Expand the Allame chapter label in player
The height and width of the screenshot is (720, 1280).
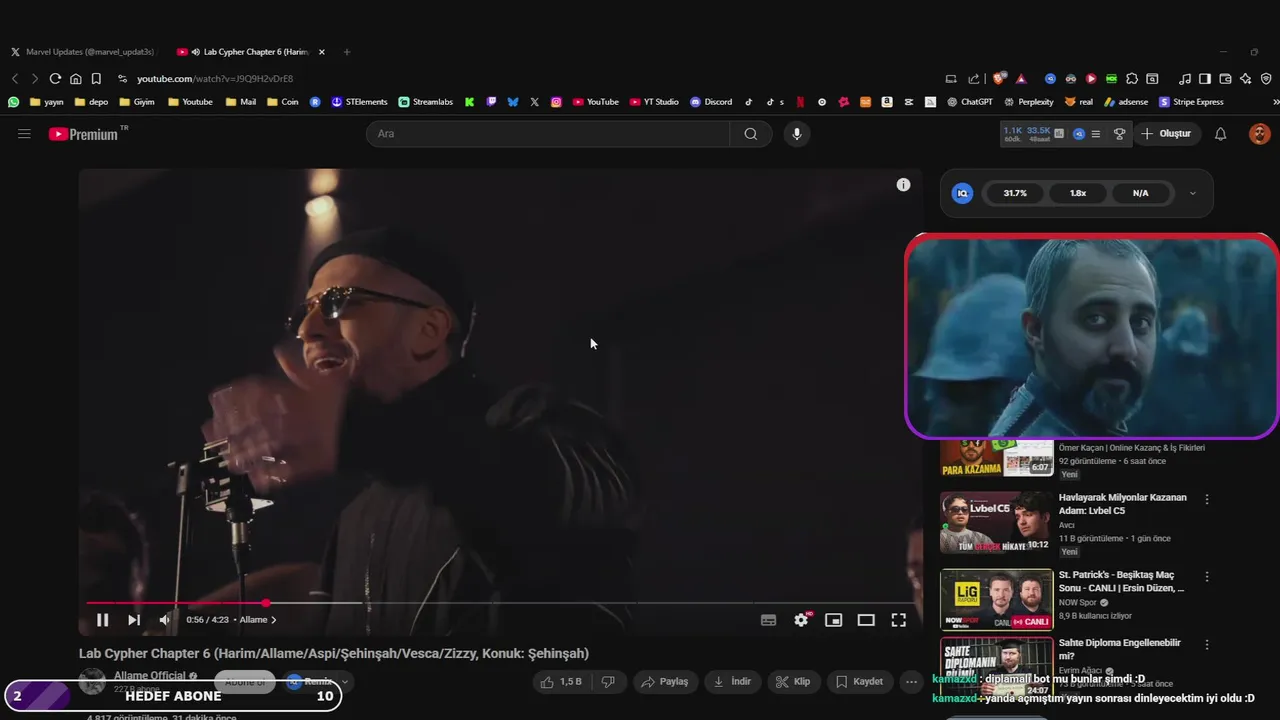click(x=258, y=620)
